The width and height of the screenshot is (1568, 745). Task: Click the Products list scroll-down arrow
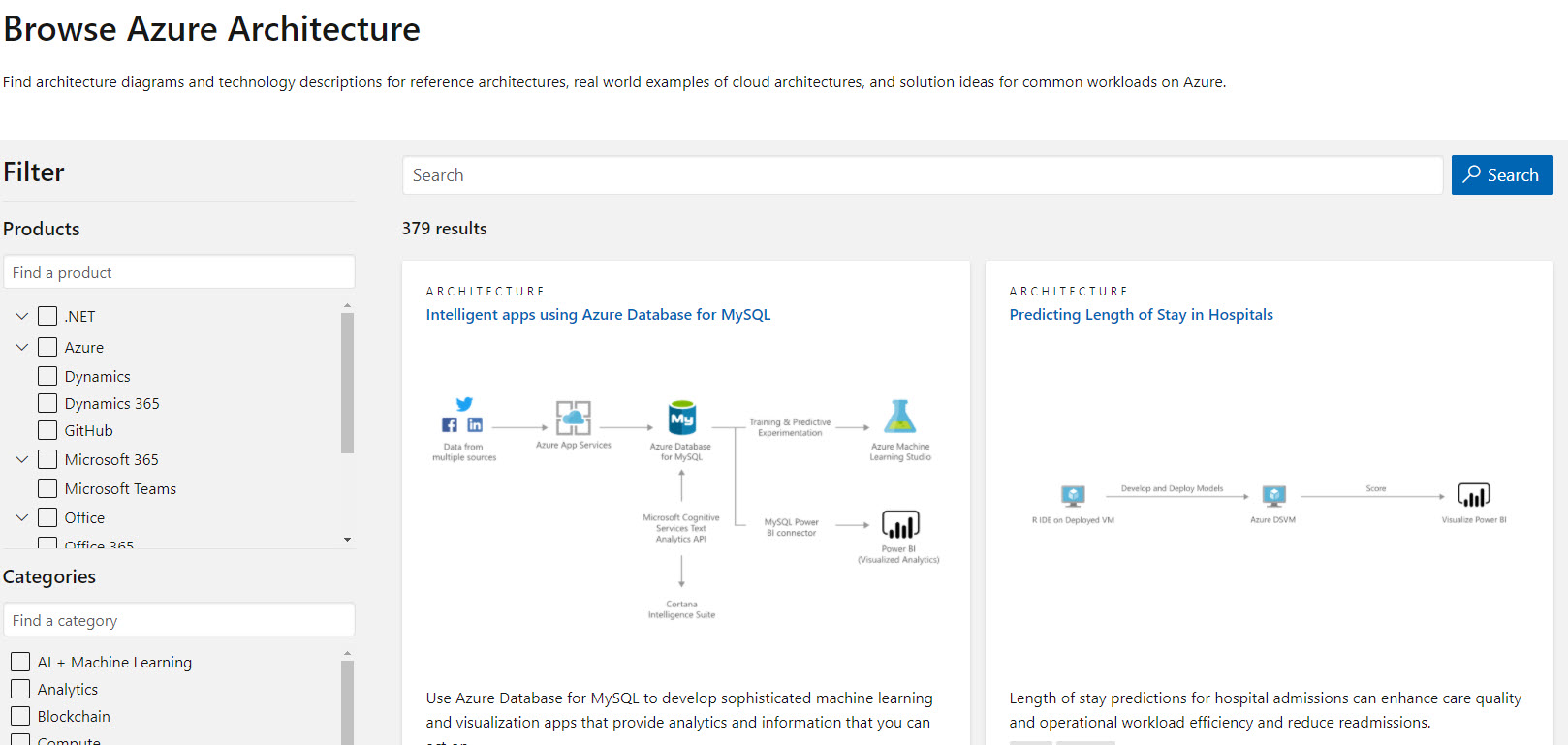[347, 540]
